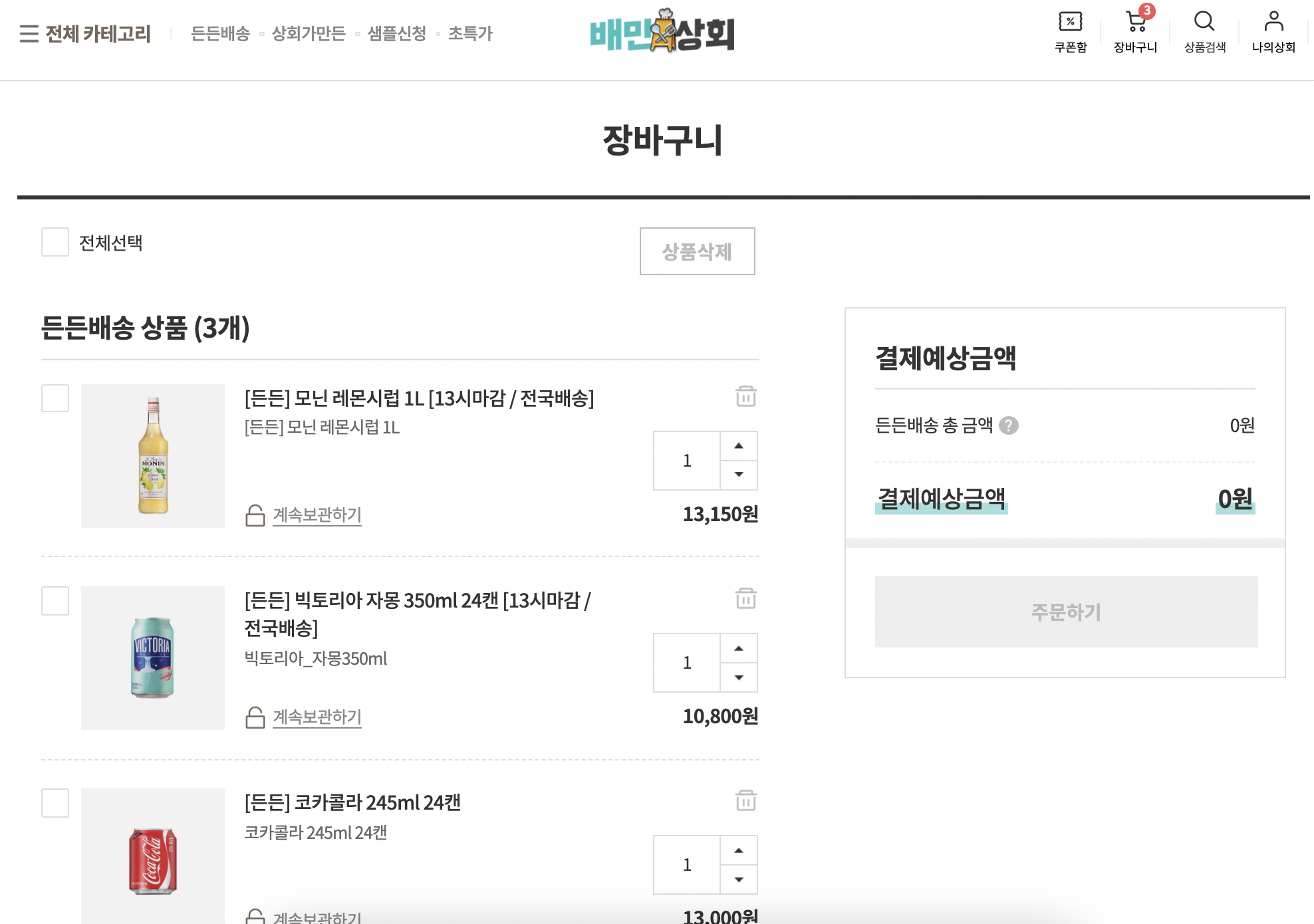The width and height of the screenshot is (1314, 924).
Task: Increase 모닌 레몬시럽 quantity with up arrow
Action: (x=739, y=446)
